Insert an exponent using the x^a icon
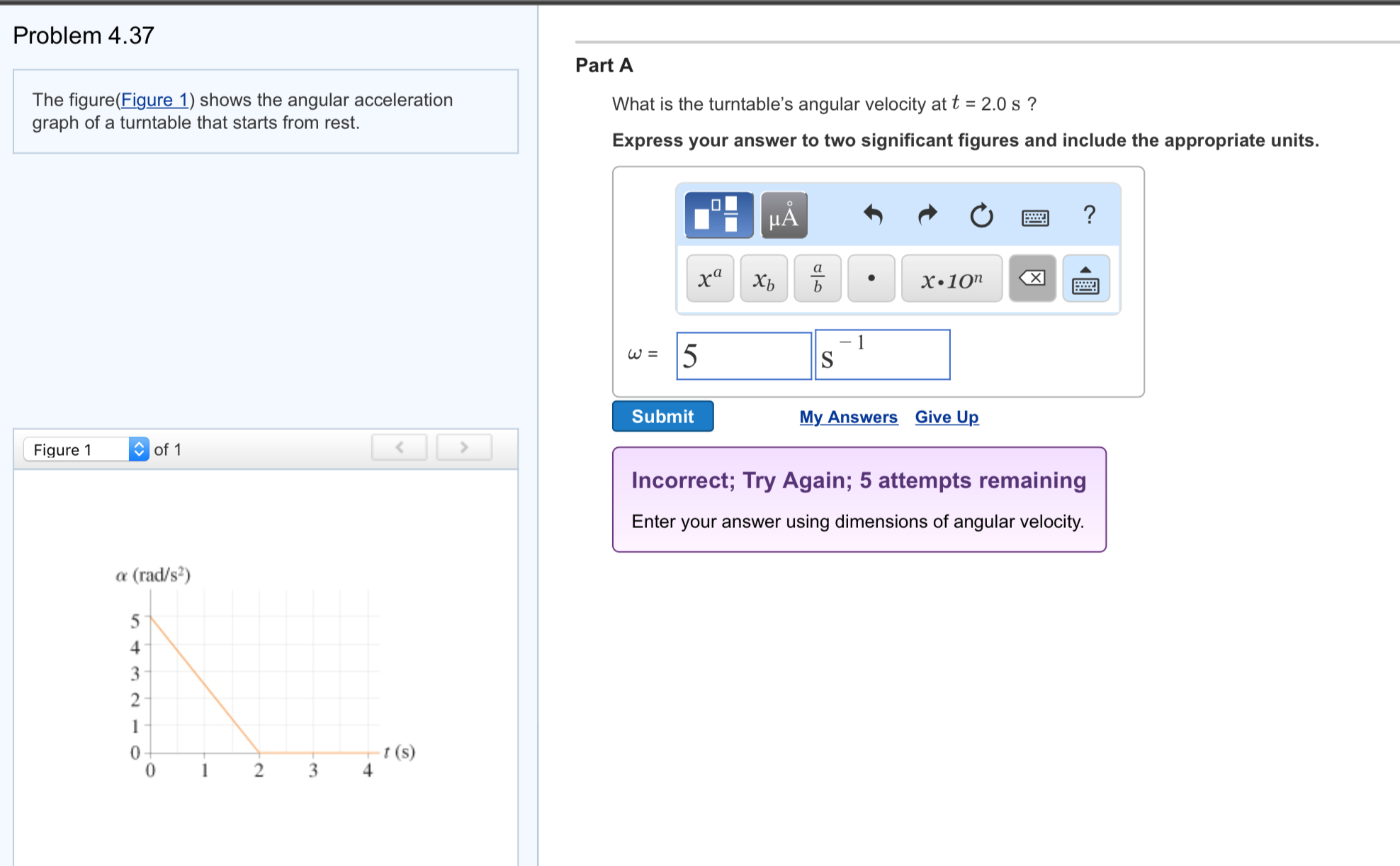 (709, 278)
